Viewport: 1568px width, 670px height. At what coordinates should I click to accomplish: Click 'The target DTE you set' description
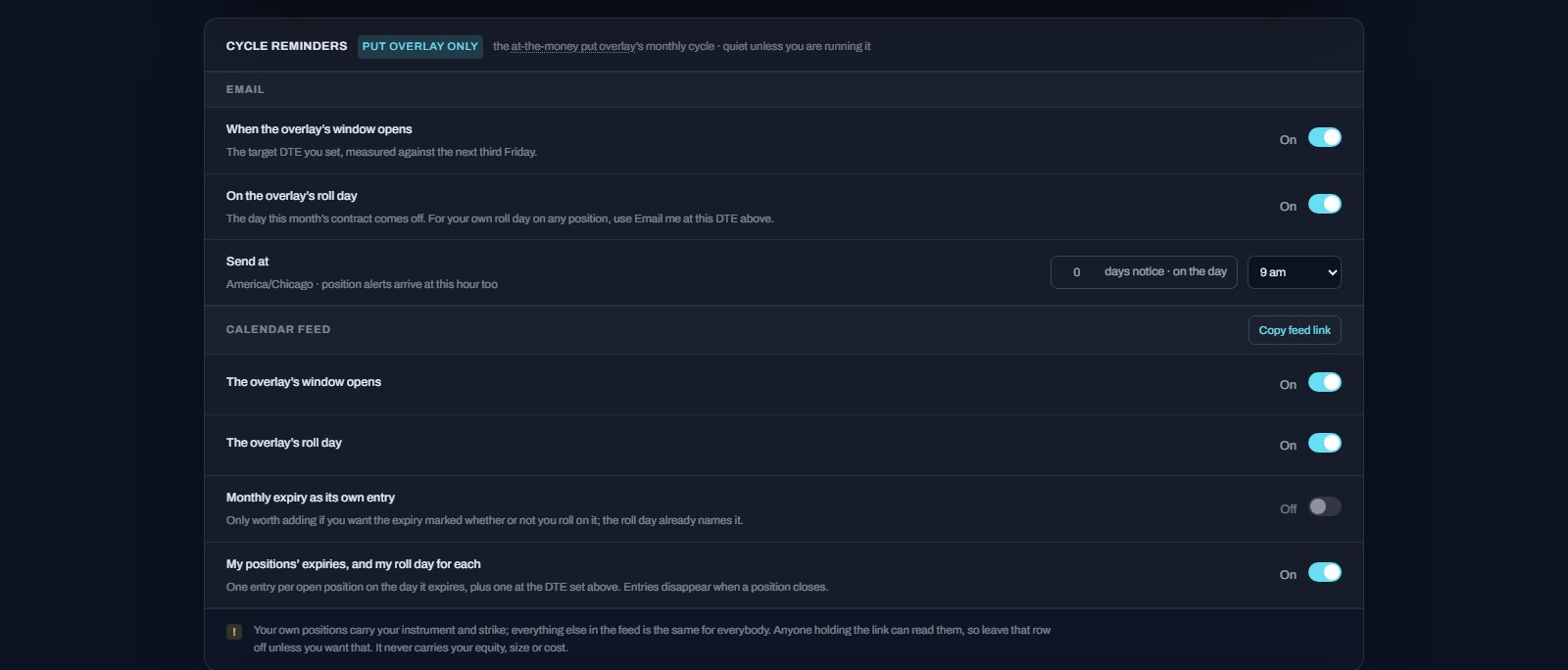point(381,152)
